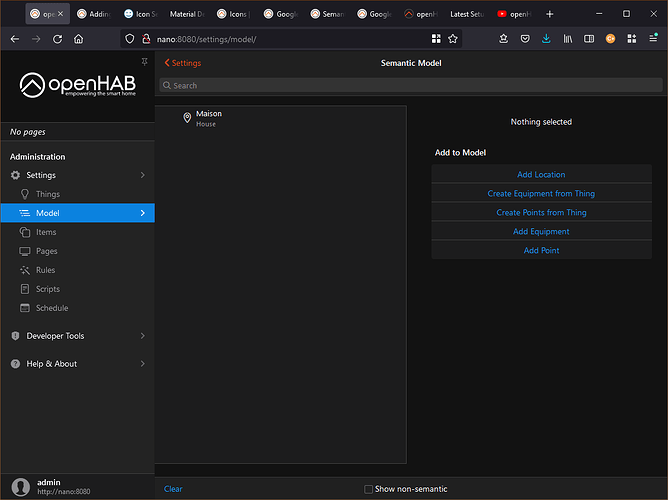This screenshot has width=668, height=500.
Task: Click the Things lightbulb icon
Action: coord(25,194)
